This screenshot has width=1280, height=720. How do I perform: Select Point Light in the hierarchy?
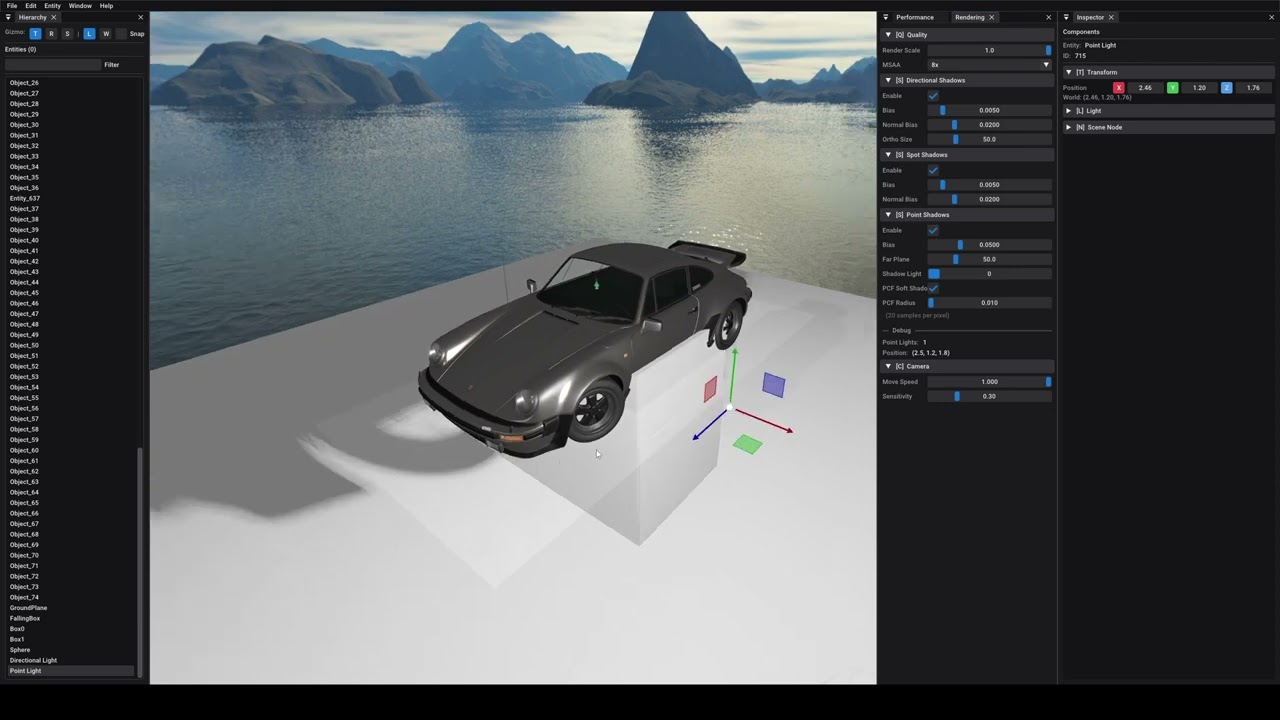point(70,671)
